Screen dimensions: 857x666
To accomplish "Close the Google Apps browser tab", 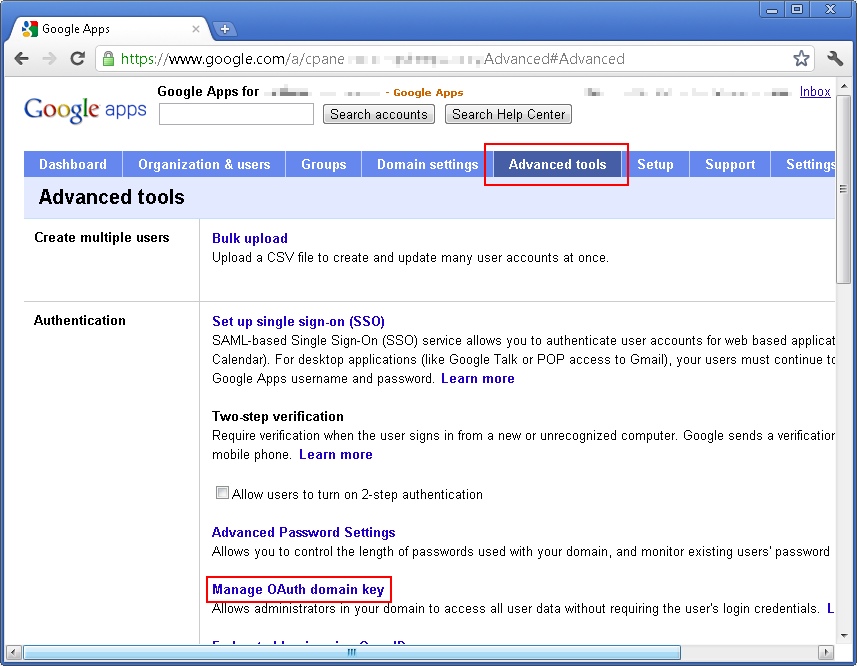I will coord(196,29).
